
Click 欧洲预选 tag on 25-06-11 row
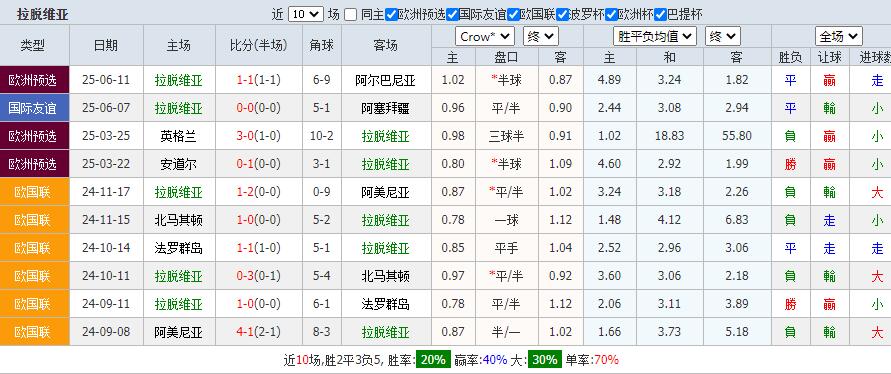tap(34, 80)
